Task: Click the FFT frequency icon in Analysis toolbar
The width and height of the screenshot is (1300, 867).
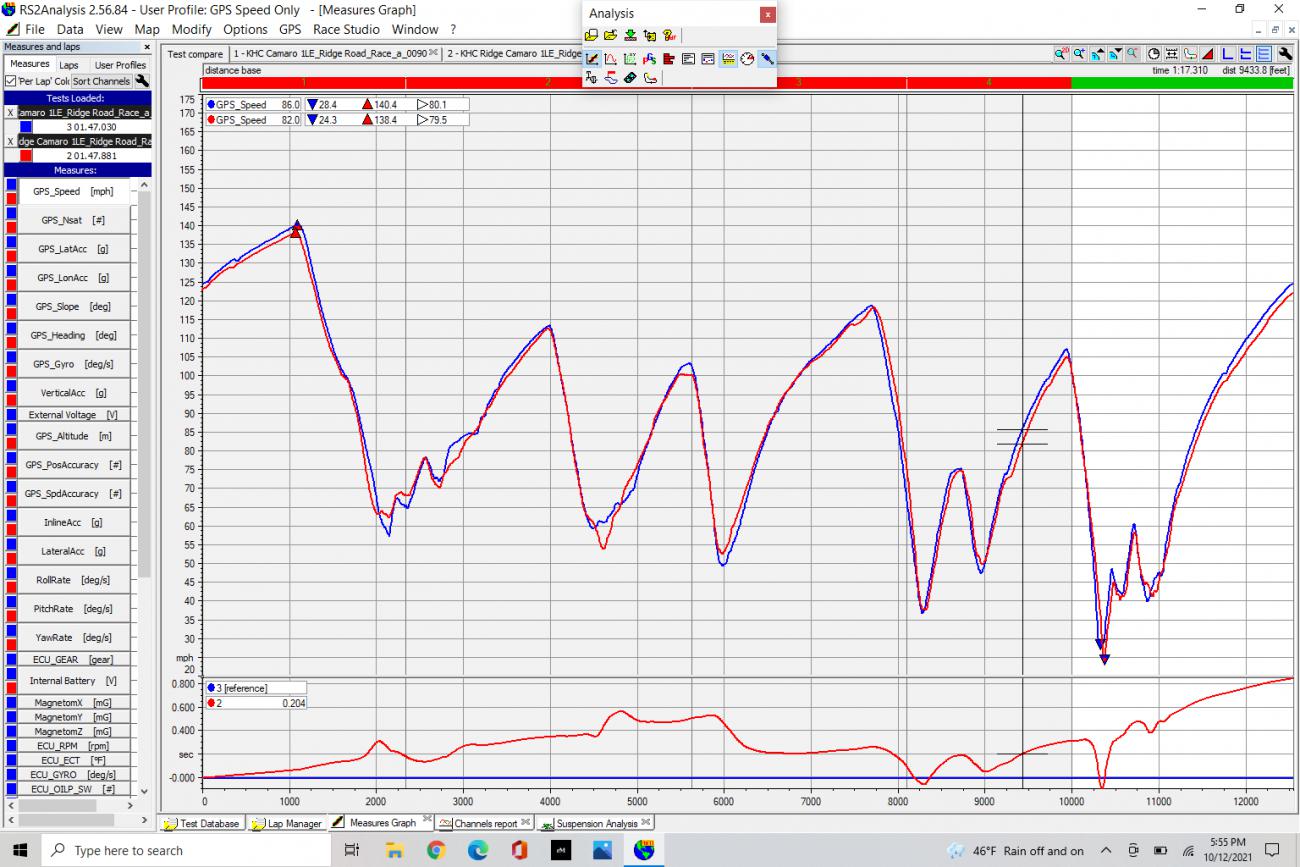Action: [591, 78]
